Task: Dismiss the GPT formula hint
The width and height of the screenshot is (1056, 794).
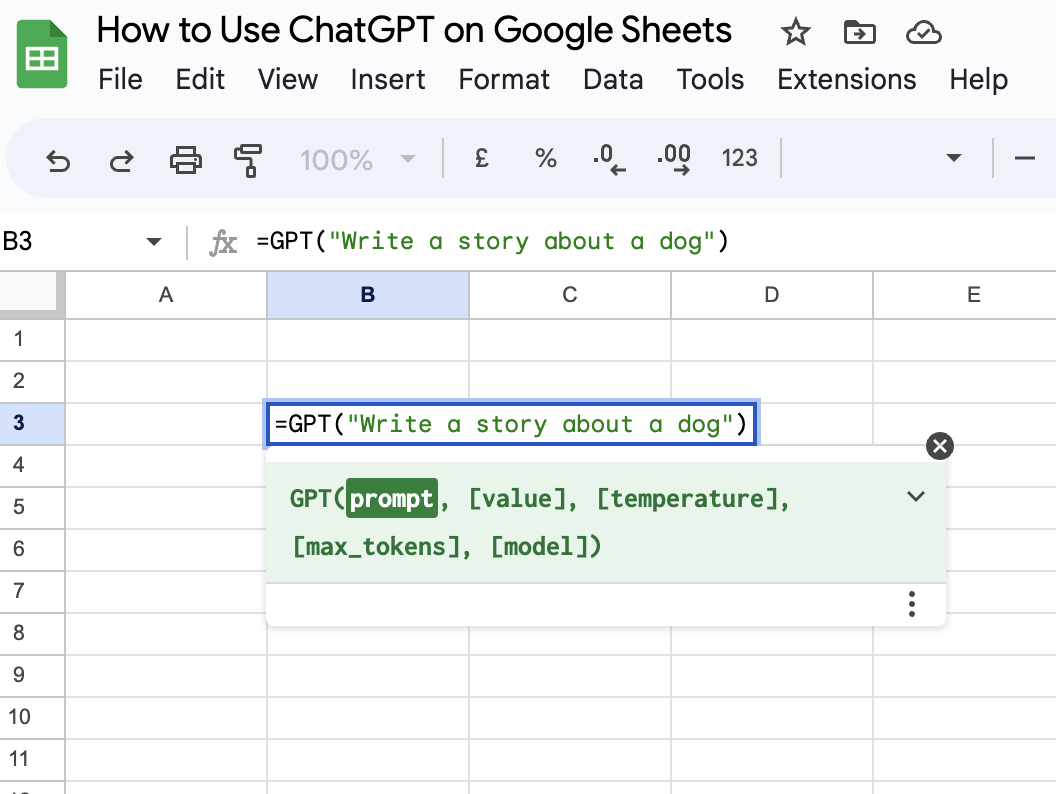Action: pyautogui.click(x=939, y=446)
